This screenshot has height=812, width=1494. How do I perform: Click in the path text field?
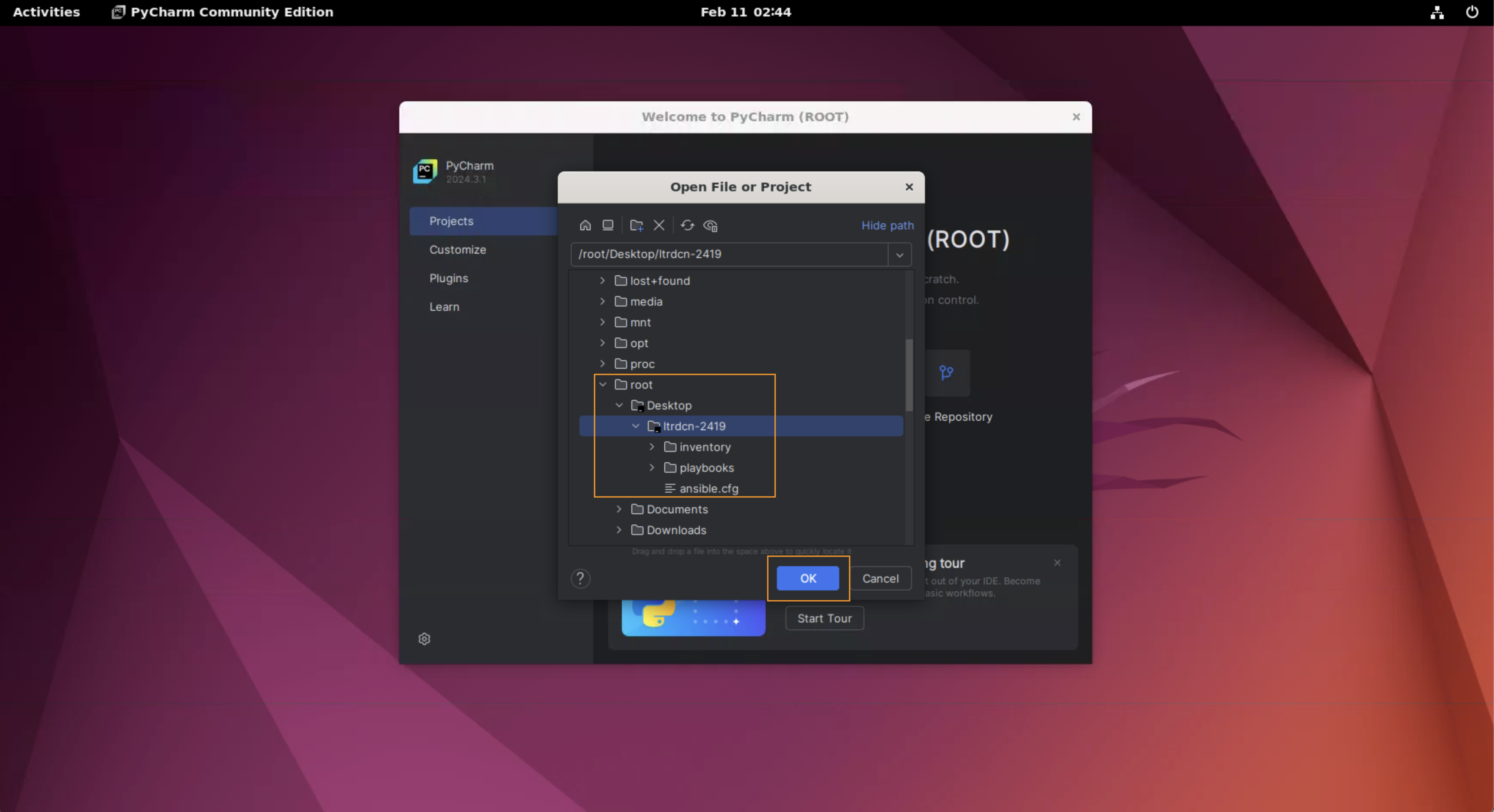(x=729, y=255)
